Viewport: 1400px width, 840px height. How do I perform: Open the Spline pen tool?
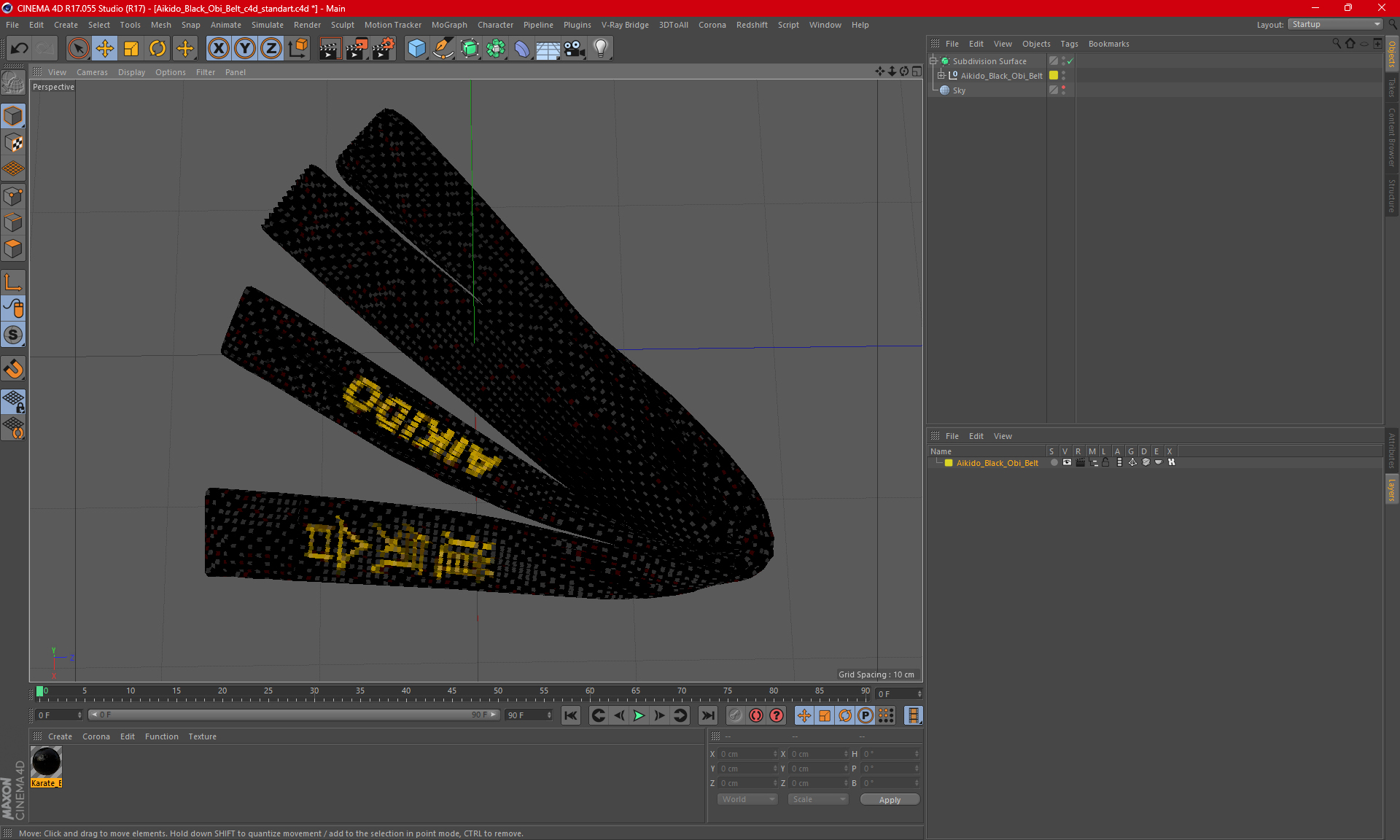(x=443, y=48)
